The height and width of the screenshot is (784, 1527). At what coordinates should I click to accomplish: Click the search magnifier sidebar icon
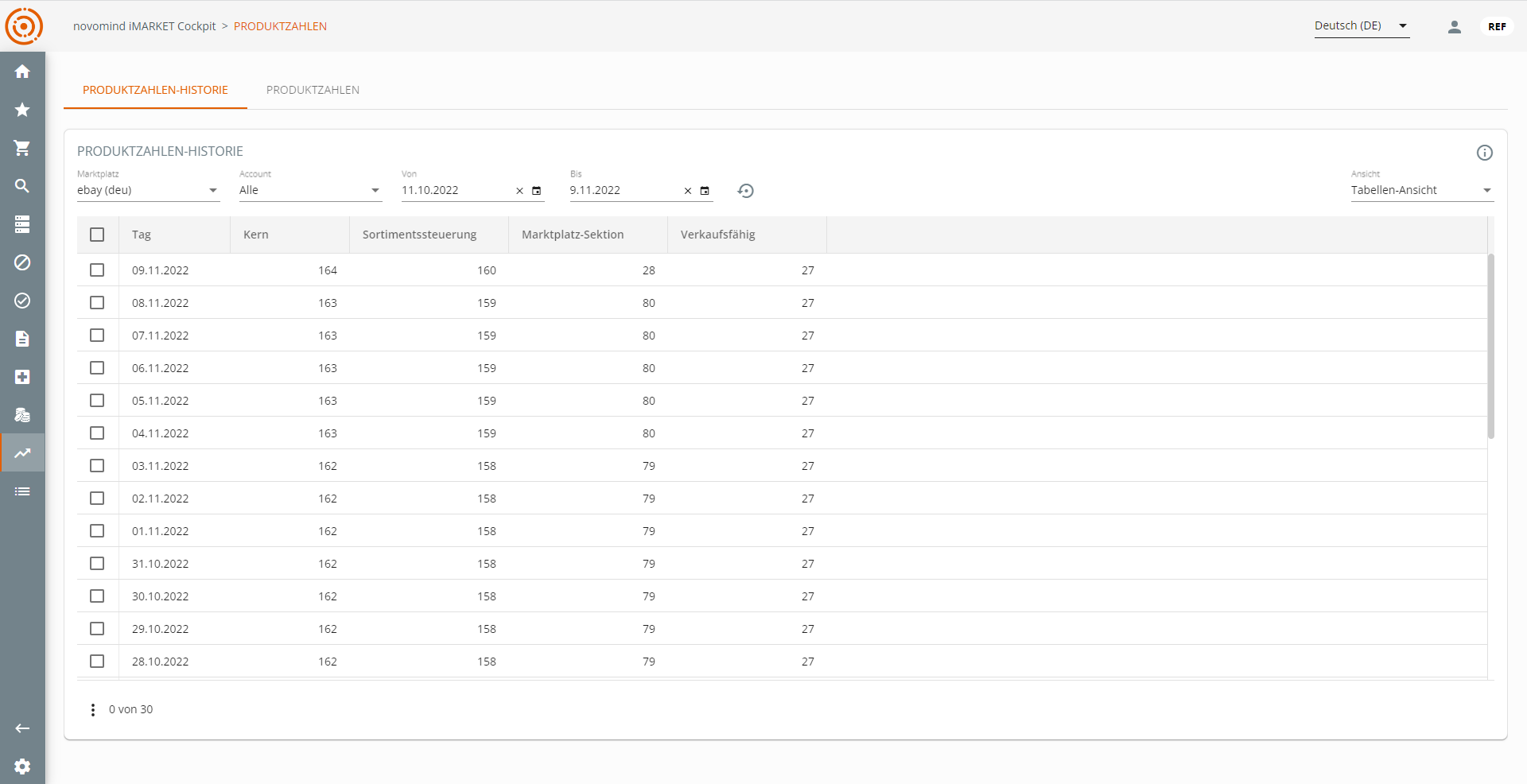pyautogui.click(x=22, y=186)
